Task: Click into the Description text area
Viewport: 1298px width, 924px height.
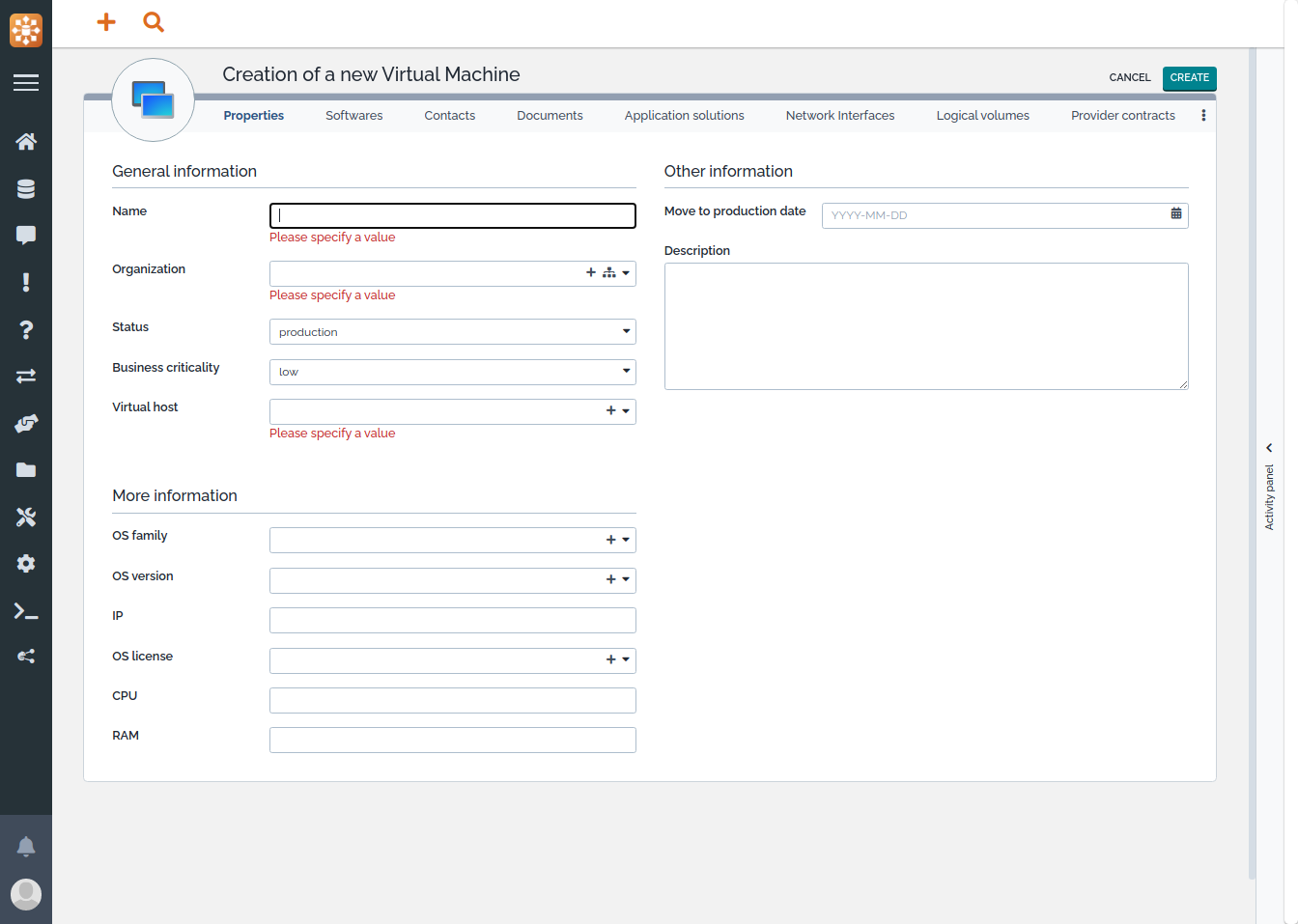Action: (925, 326)
